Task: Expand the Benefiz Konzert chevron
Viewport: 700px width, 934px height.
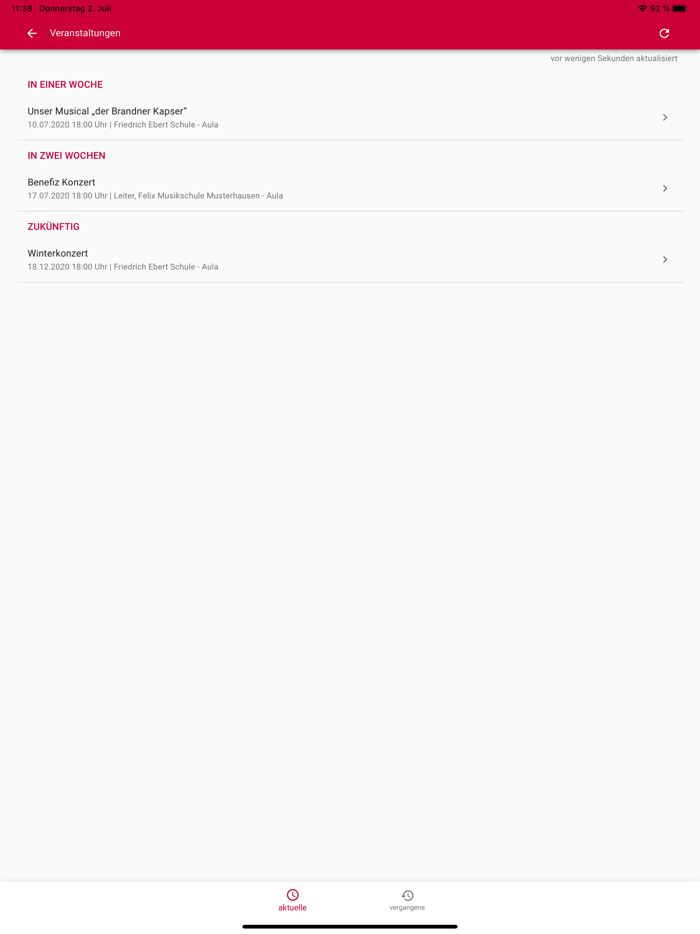Action: coord(665,188)
